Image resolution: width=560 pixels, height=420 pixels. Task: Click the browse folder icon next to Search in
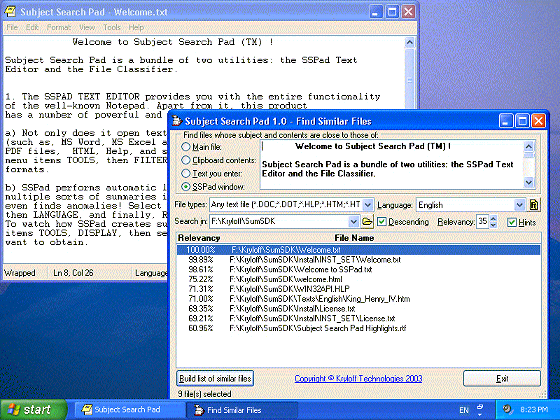[367, 222]
